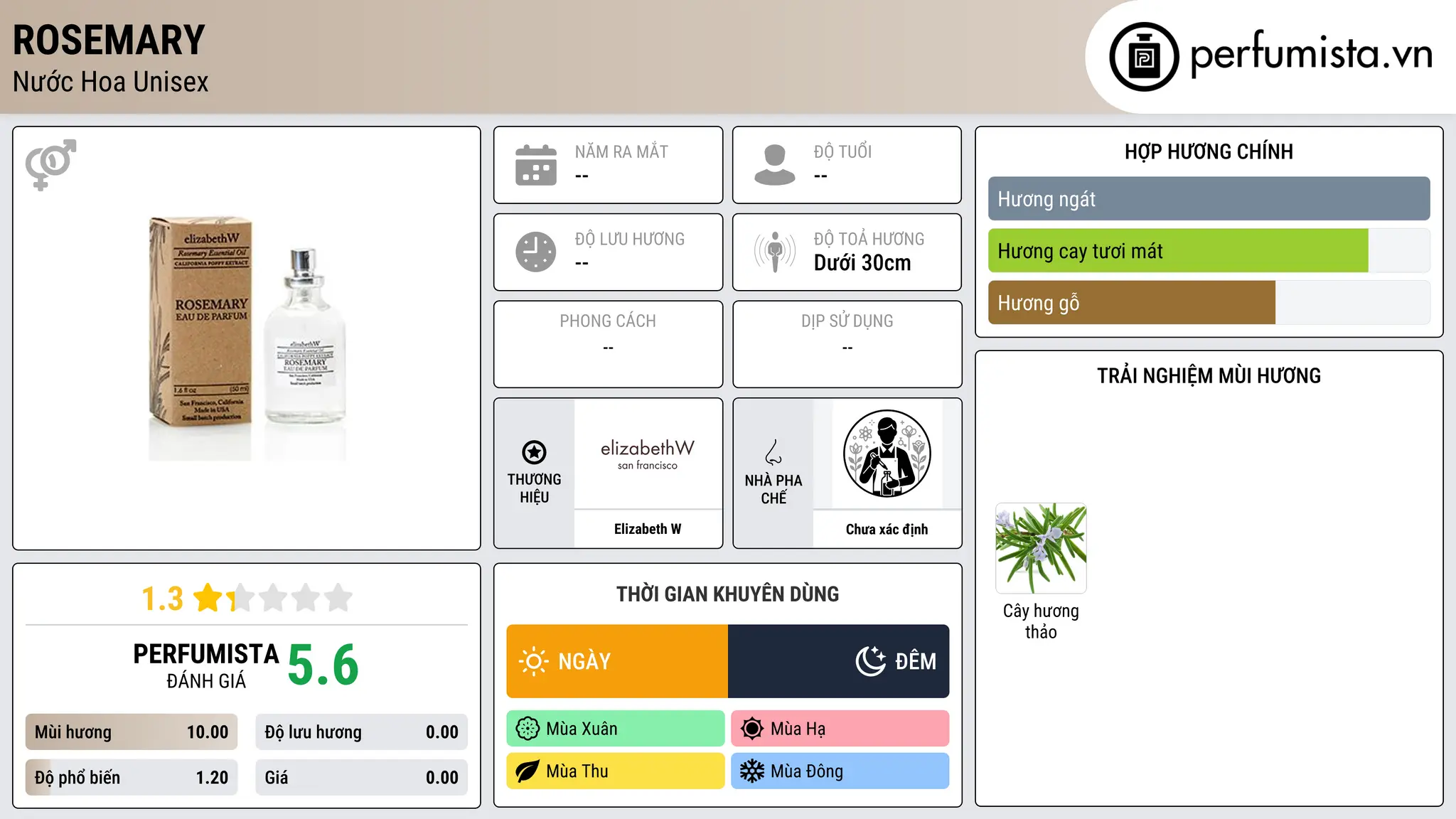The width and height of the screenshot is (1456, 819).
Task: Click the ROSEMARY page title
Action: tap(109, 40)
